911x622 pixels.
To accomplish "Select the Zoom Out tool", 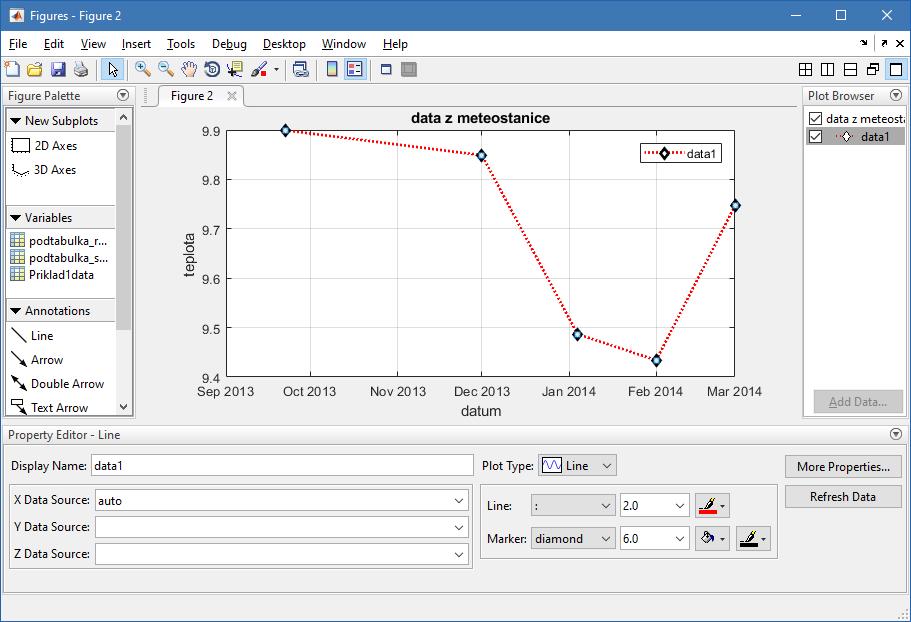I will (166, 70).
